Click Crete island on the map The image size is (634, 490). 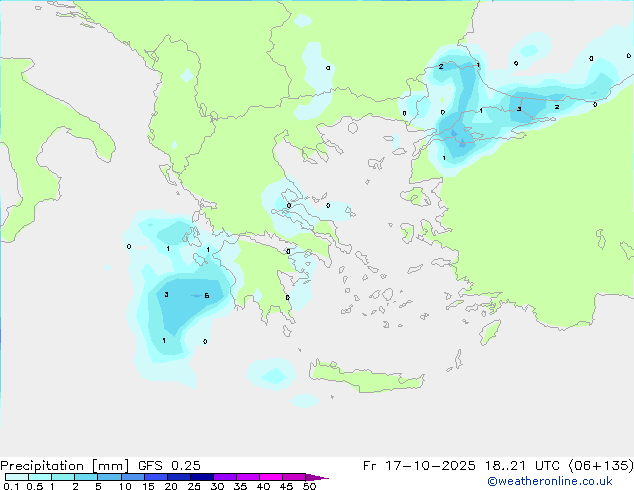366,378
